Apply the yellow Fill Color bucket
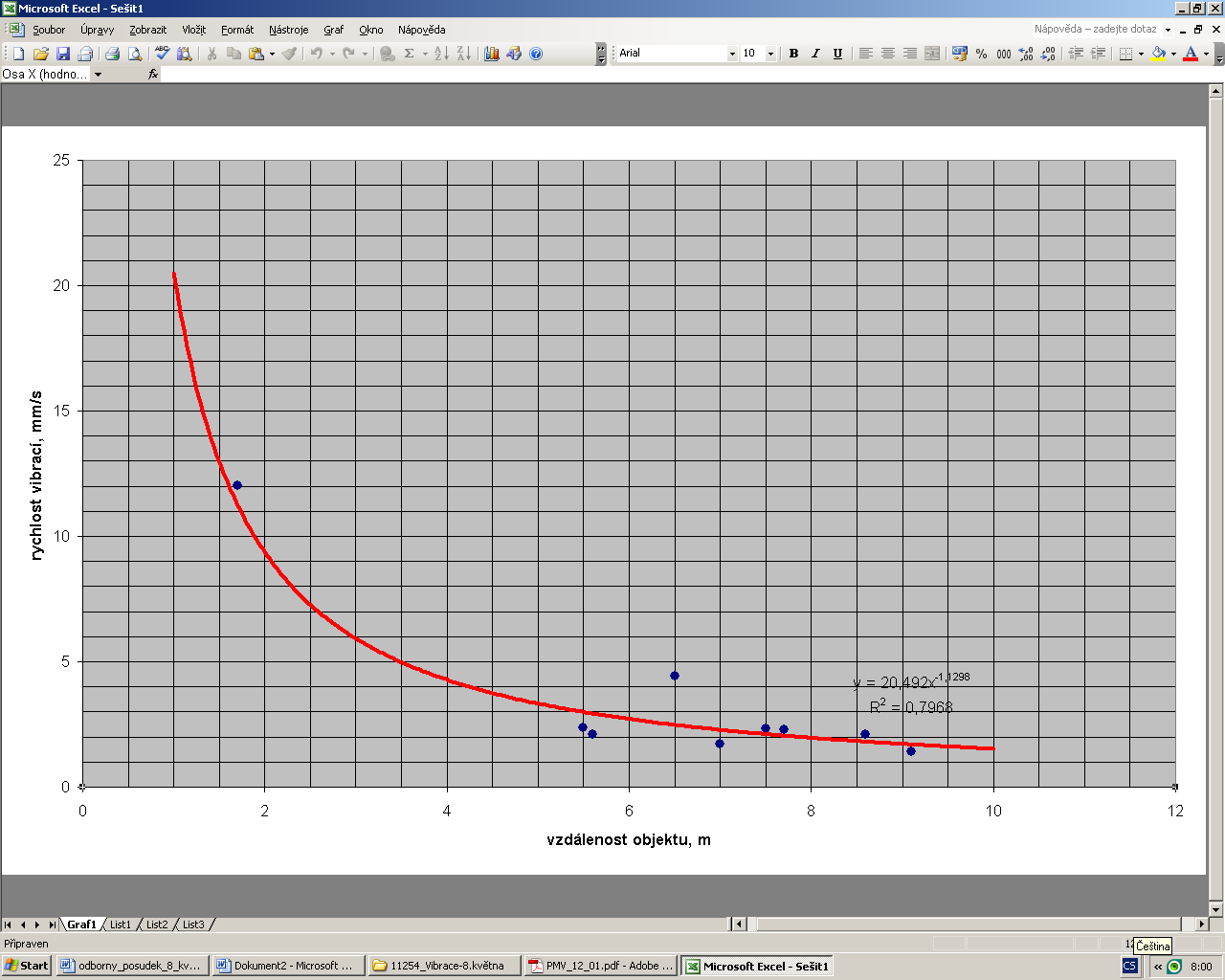Screen dimensions: 1225x980 1158,54
